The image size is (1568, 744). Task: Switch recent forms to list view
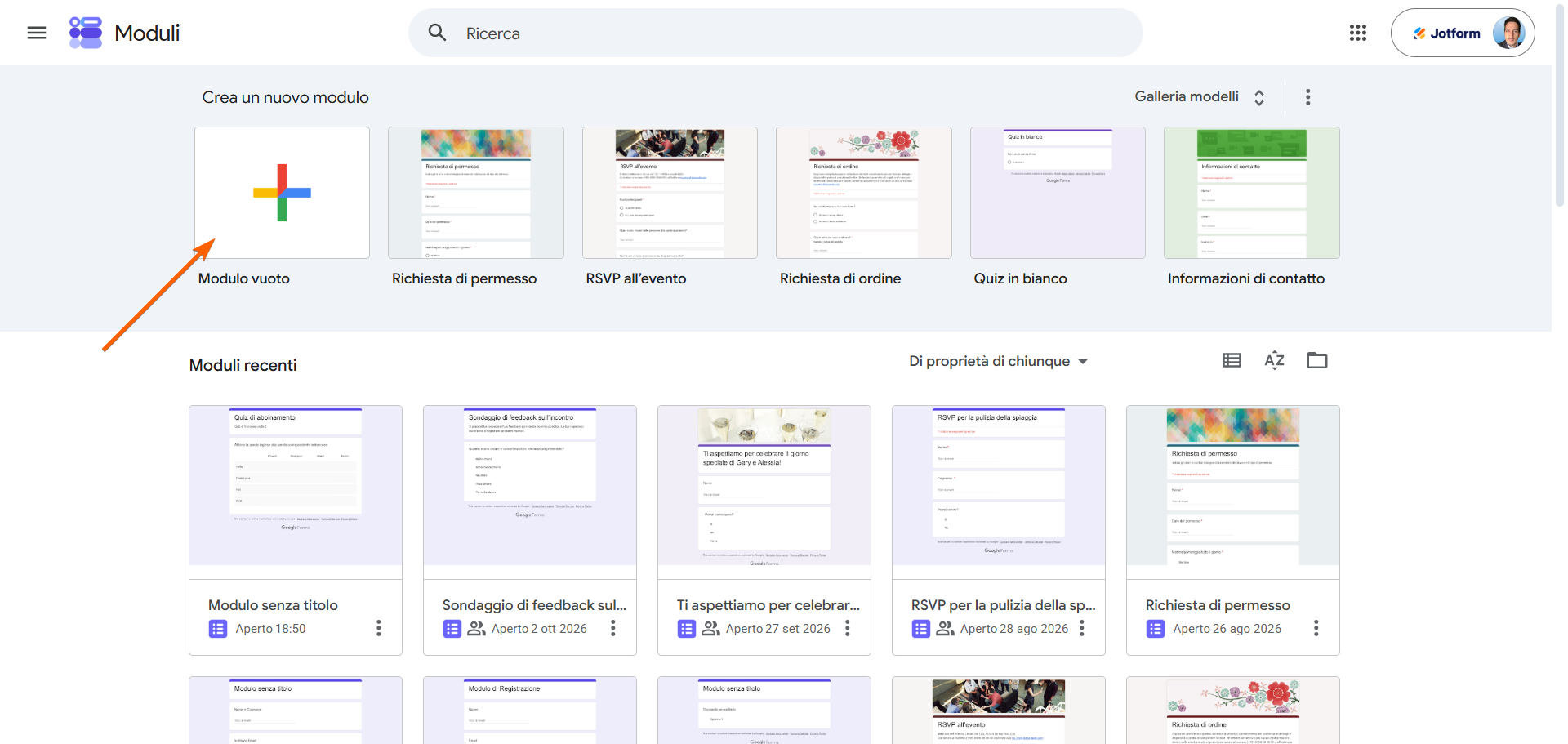(x=1232, y=360)
